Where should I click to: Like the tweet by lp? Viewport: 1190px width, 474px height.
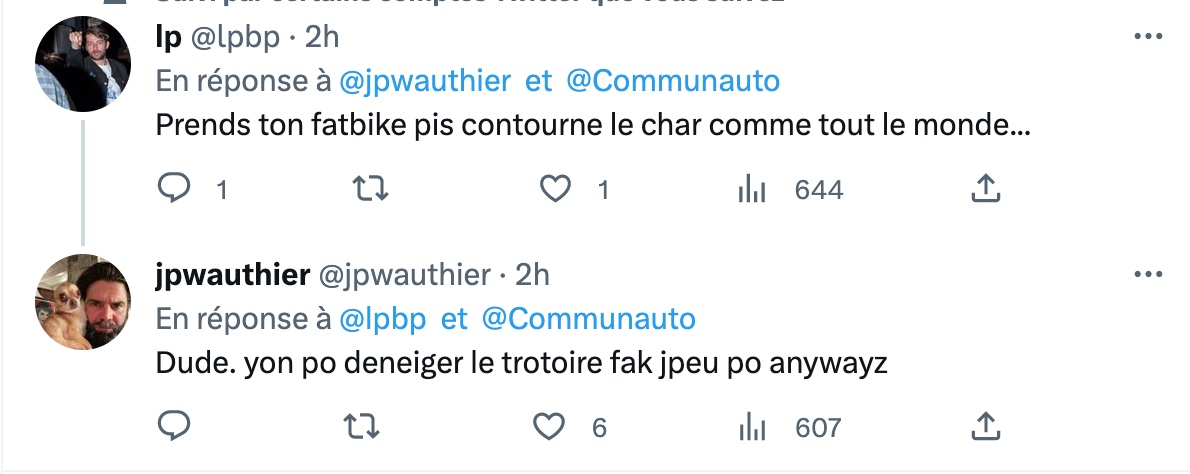555,188
